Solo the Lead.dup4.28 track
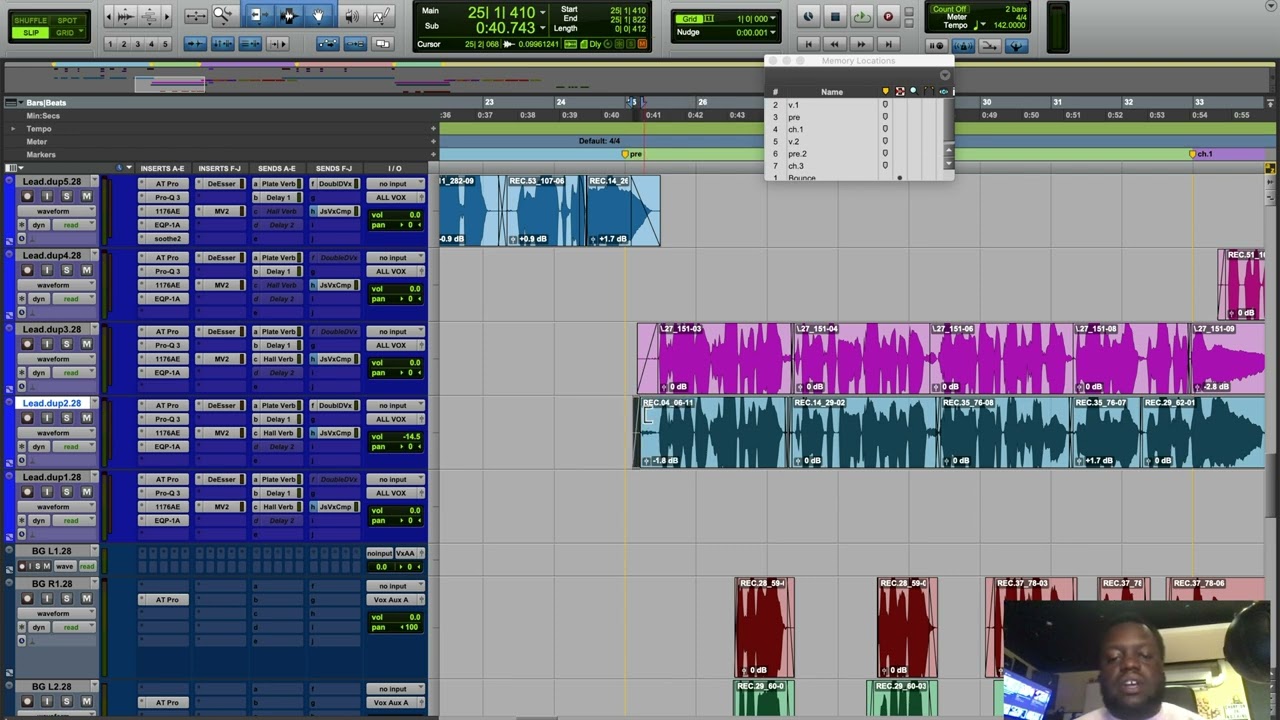 coord(67,270)
